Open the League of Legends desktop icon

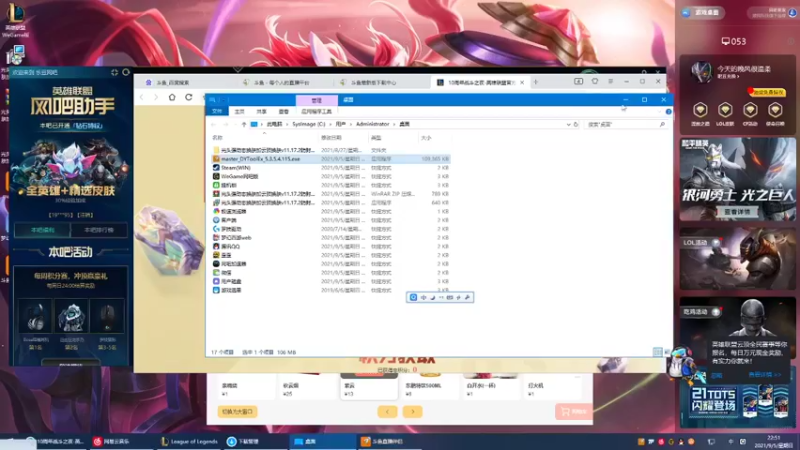(x=16, y=18)
